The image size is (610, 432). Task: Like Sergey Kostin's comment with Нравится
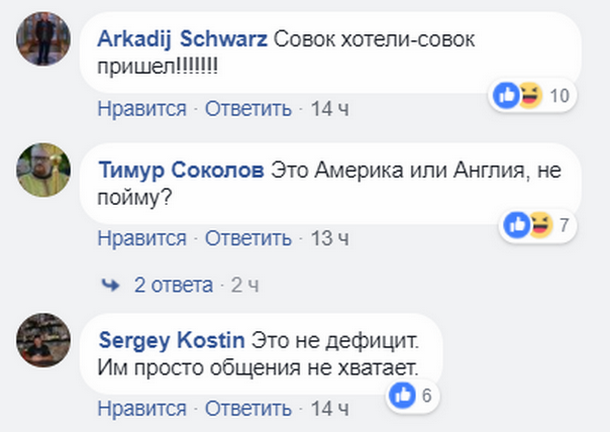click(x=141, y=408)
